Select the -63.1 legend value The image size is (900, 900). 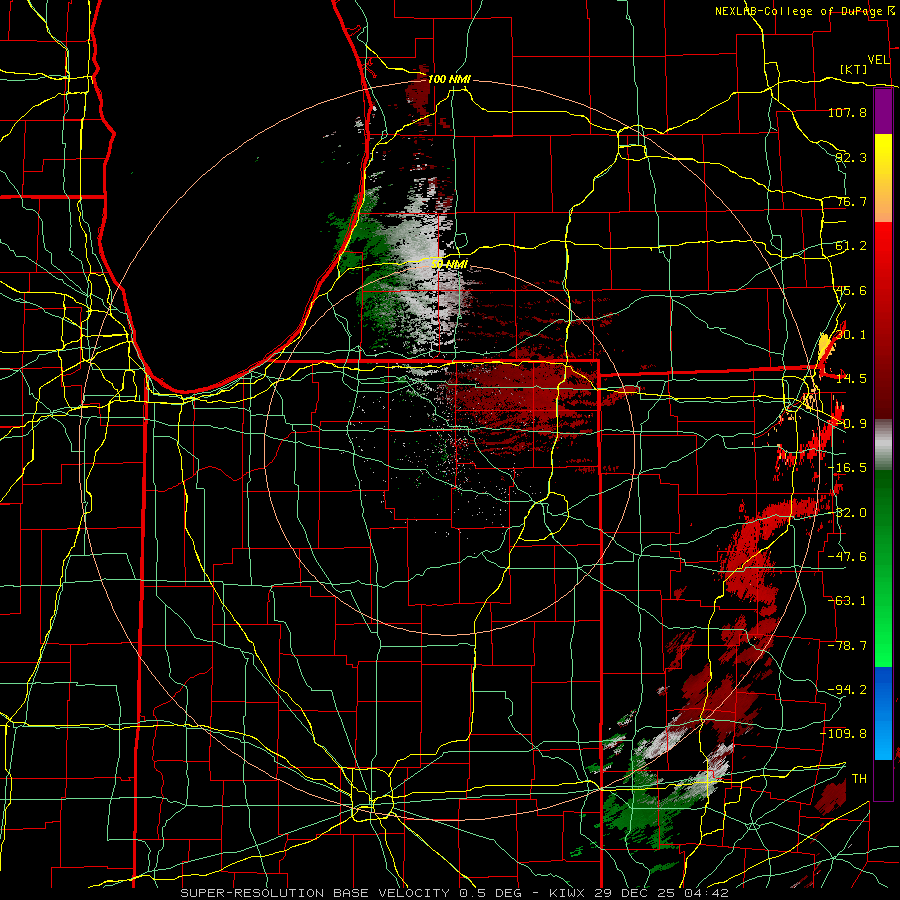point(847,601)
